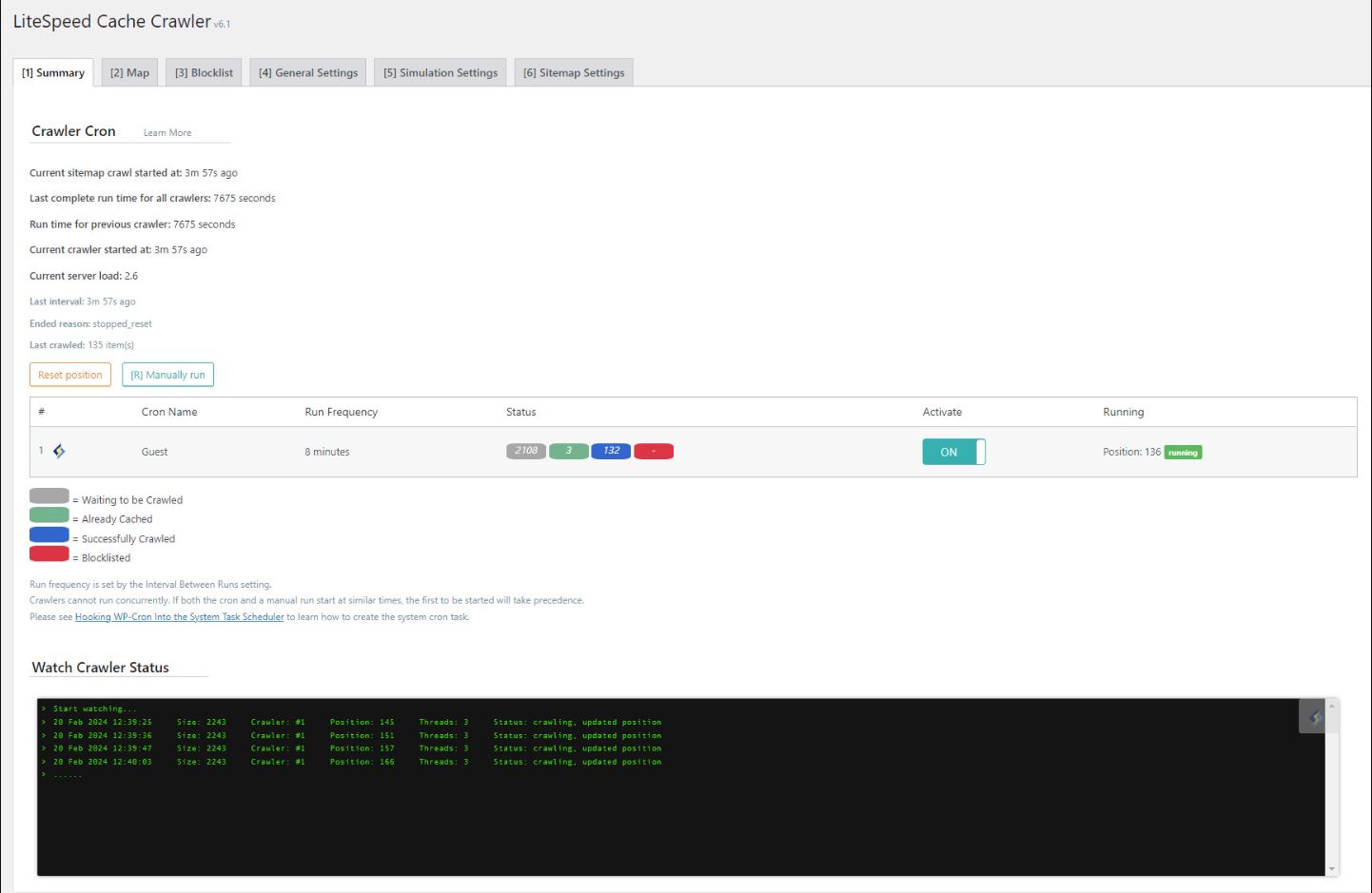Screen dimensions: 1372x893
Task: Click the Last complete run time line
Action: coord(152,199)
